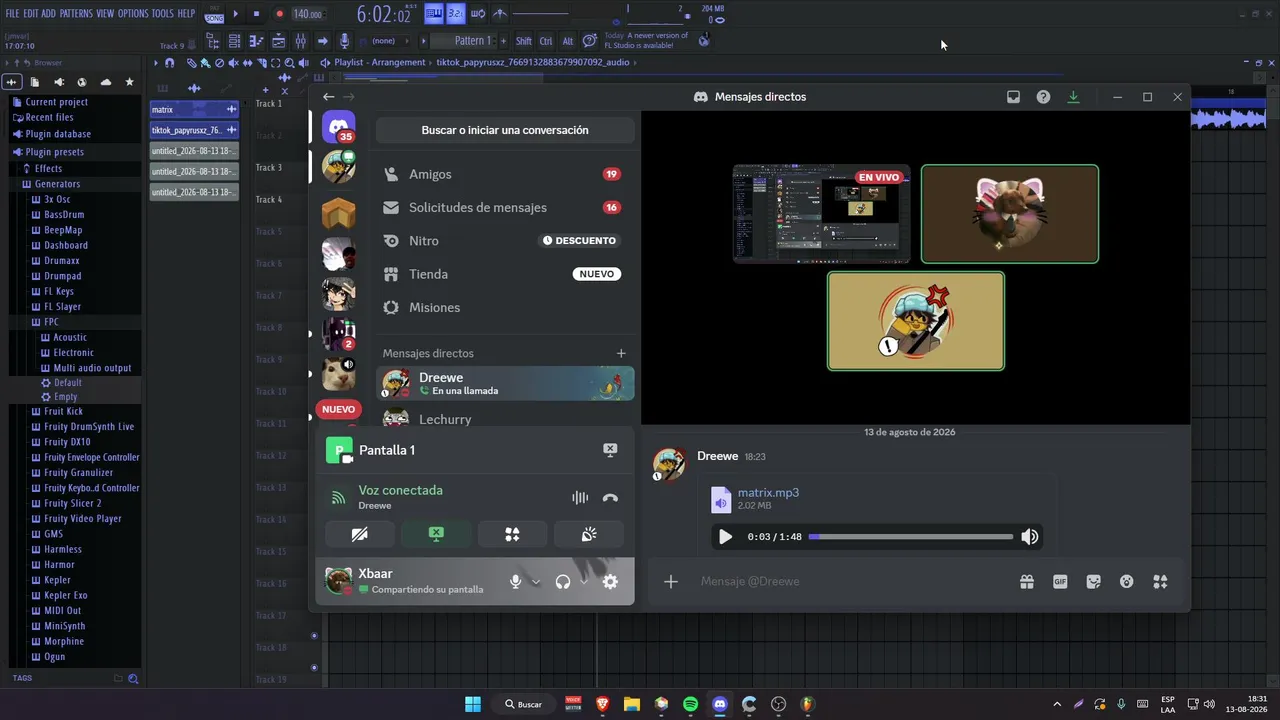The height and width of the screenshot is (720, 1280).
Task: Disconnect the call with the hang-up icon
Action: pyautogui.click(x=610, y=498)
